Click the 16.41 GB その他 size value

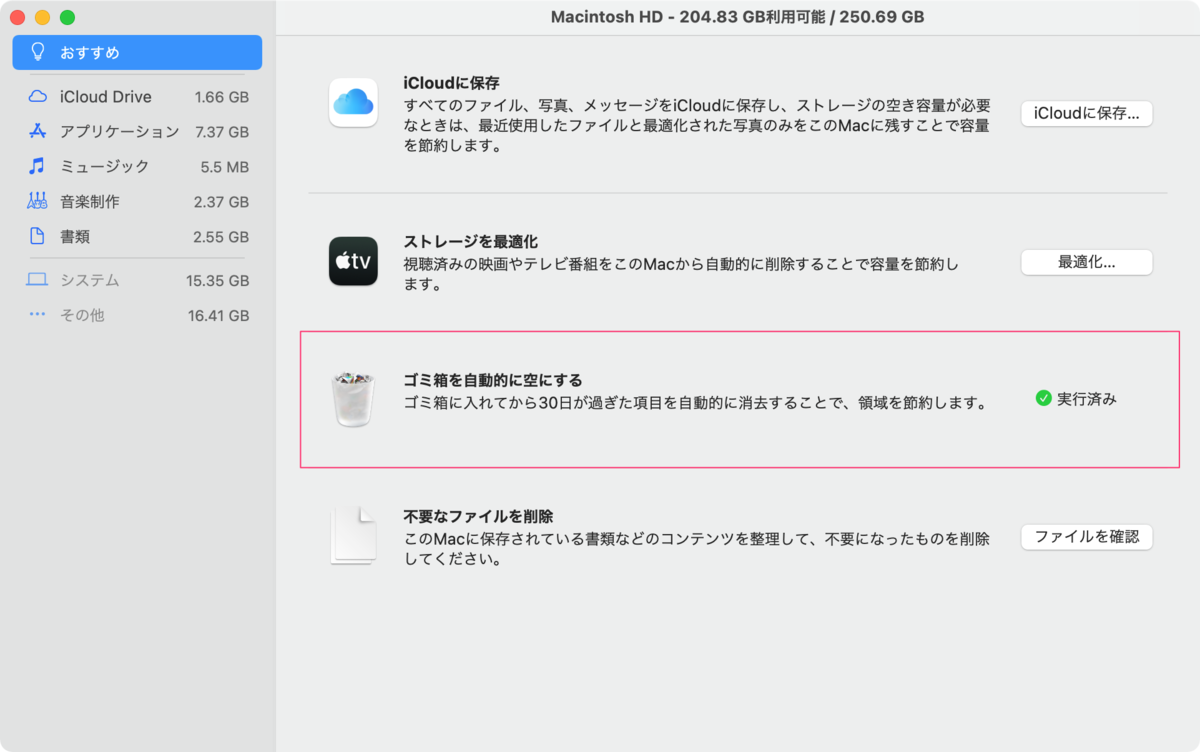[218, 315]
